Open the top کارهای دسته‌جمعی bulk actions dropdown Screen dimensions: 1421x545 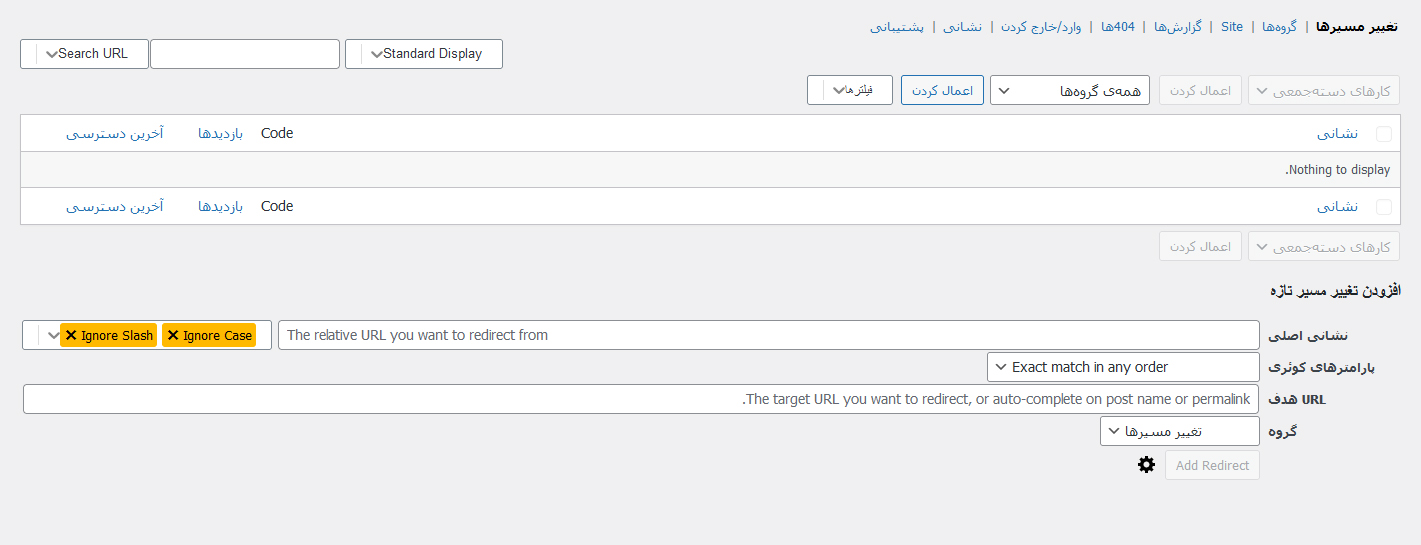[x=1324, y=90]
